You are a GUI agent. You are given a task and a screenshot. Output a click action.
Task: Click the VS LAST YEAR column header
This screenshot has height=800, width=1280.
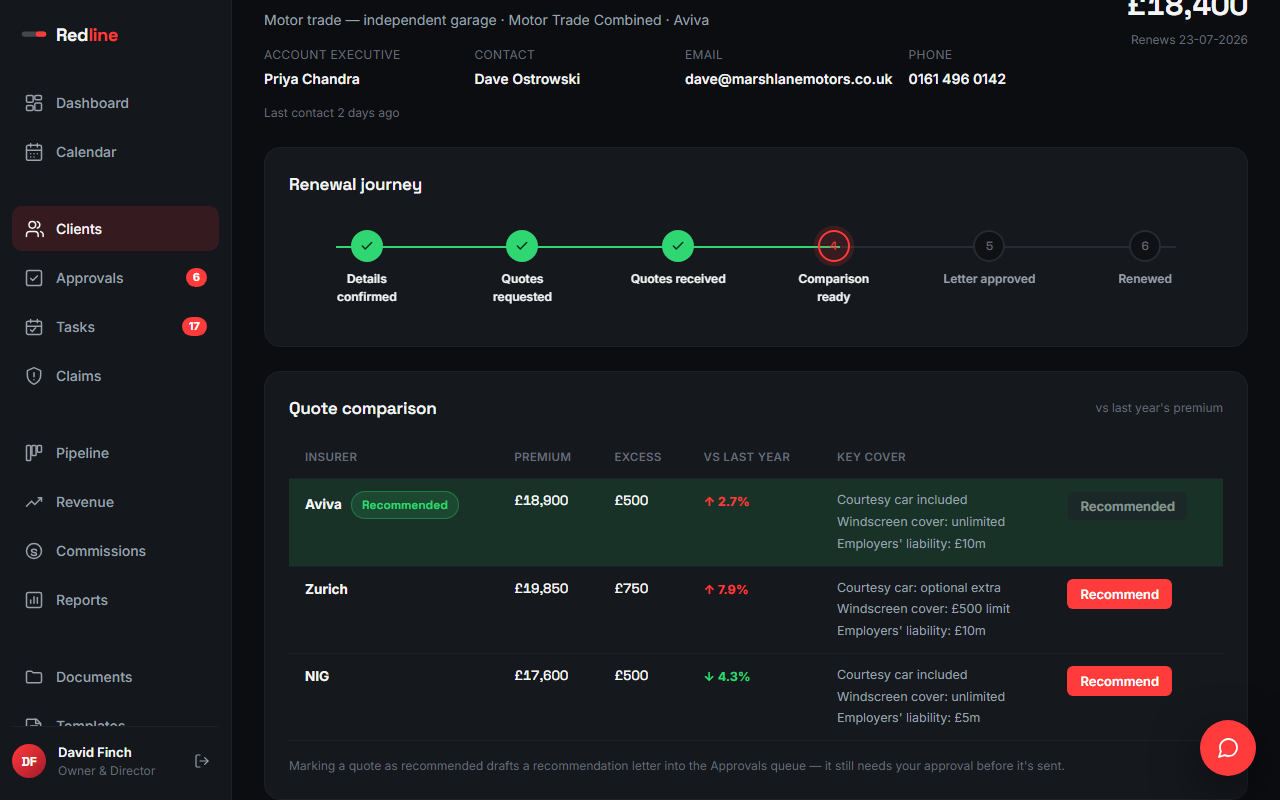(x=747, y=457)
